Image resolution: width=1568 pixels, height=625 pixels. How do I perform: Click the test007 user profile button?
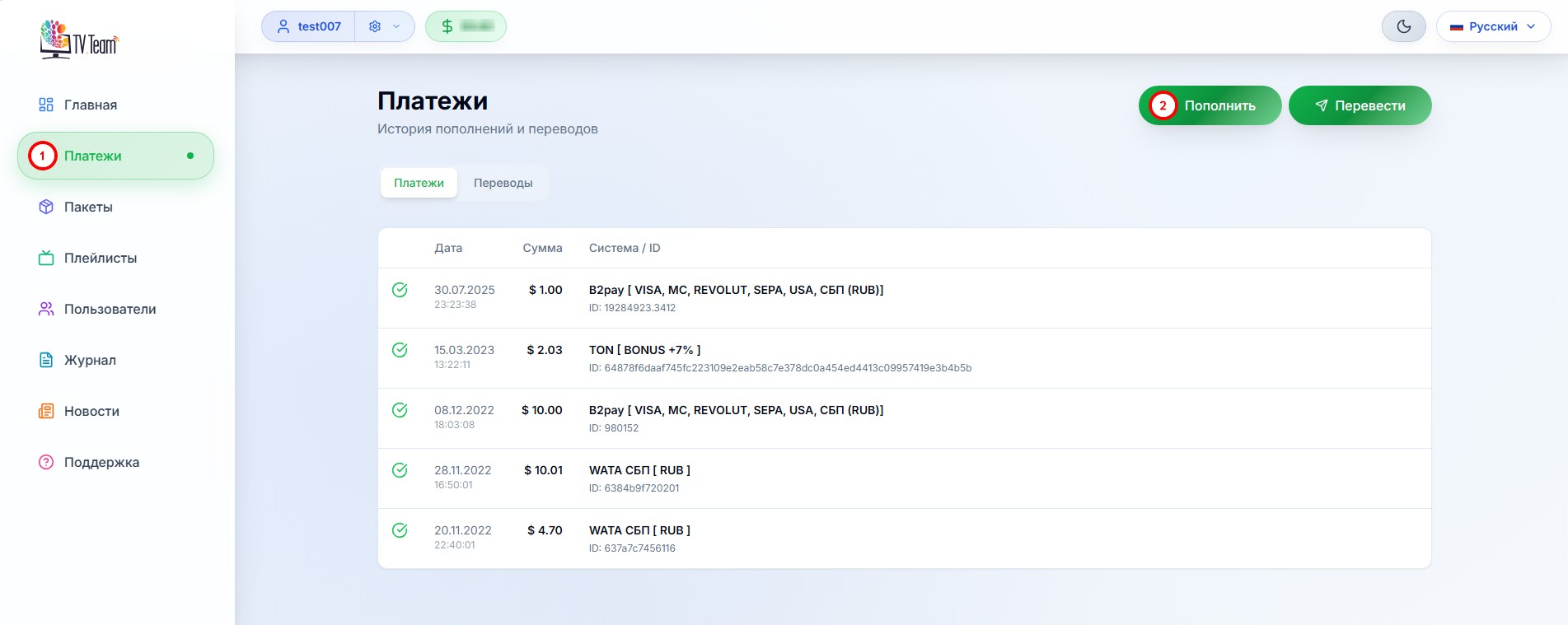coord(309,26)
